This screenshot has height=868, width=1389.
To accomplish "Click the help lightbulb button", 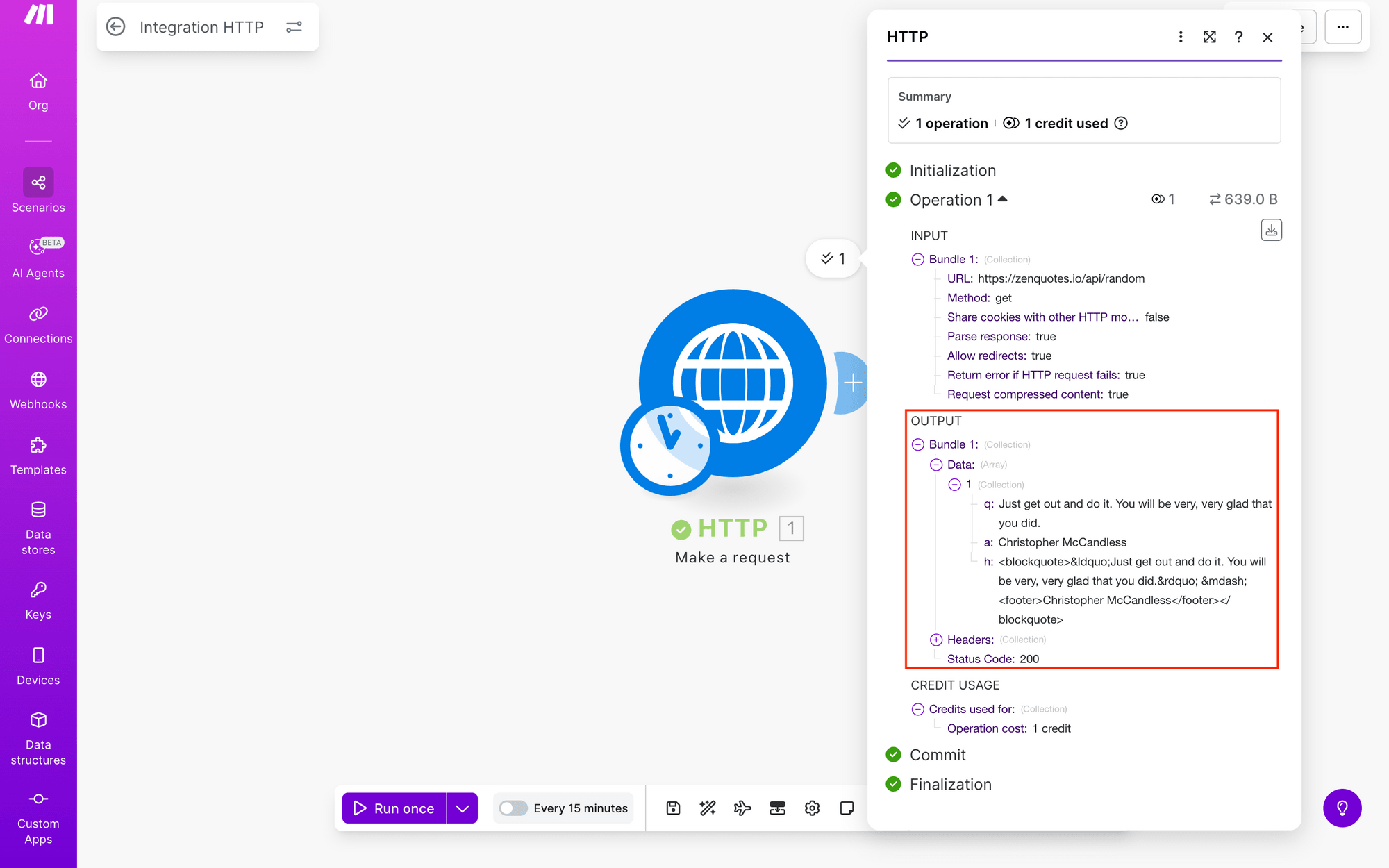I will (x=1342, y=808).
